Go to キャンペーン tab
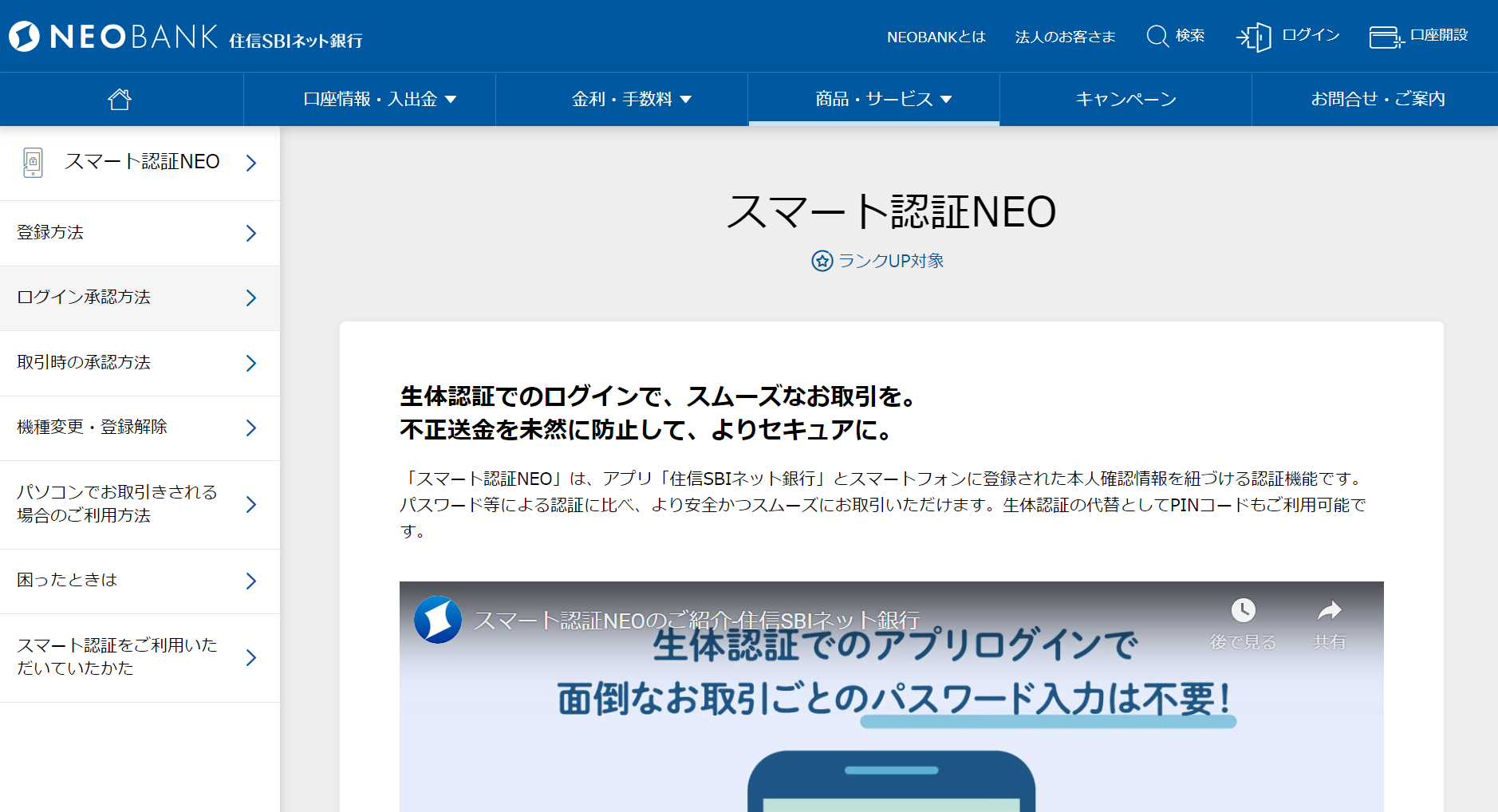Screen dimensions: 1498x812 point(1126,99)
